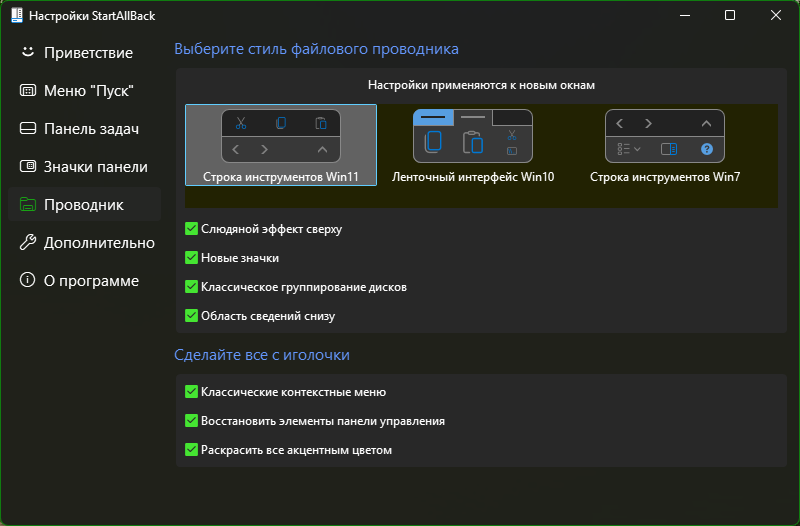
Task: Toggle Восстановить элементы панели управления
Action: 191,421
